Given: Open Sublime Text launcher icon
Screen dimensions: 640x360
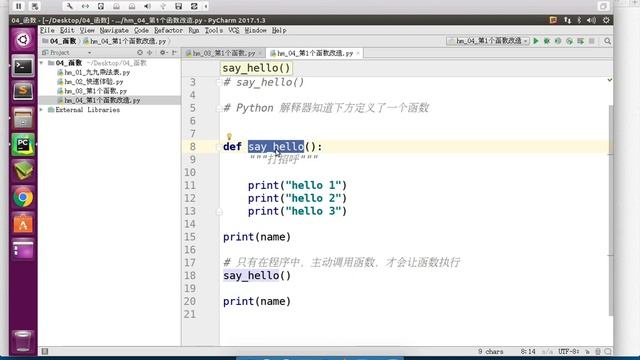Looking at the screenshot, I should [x=23, y=91].
